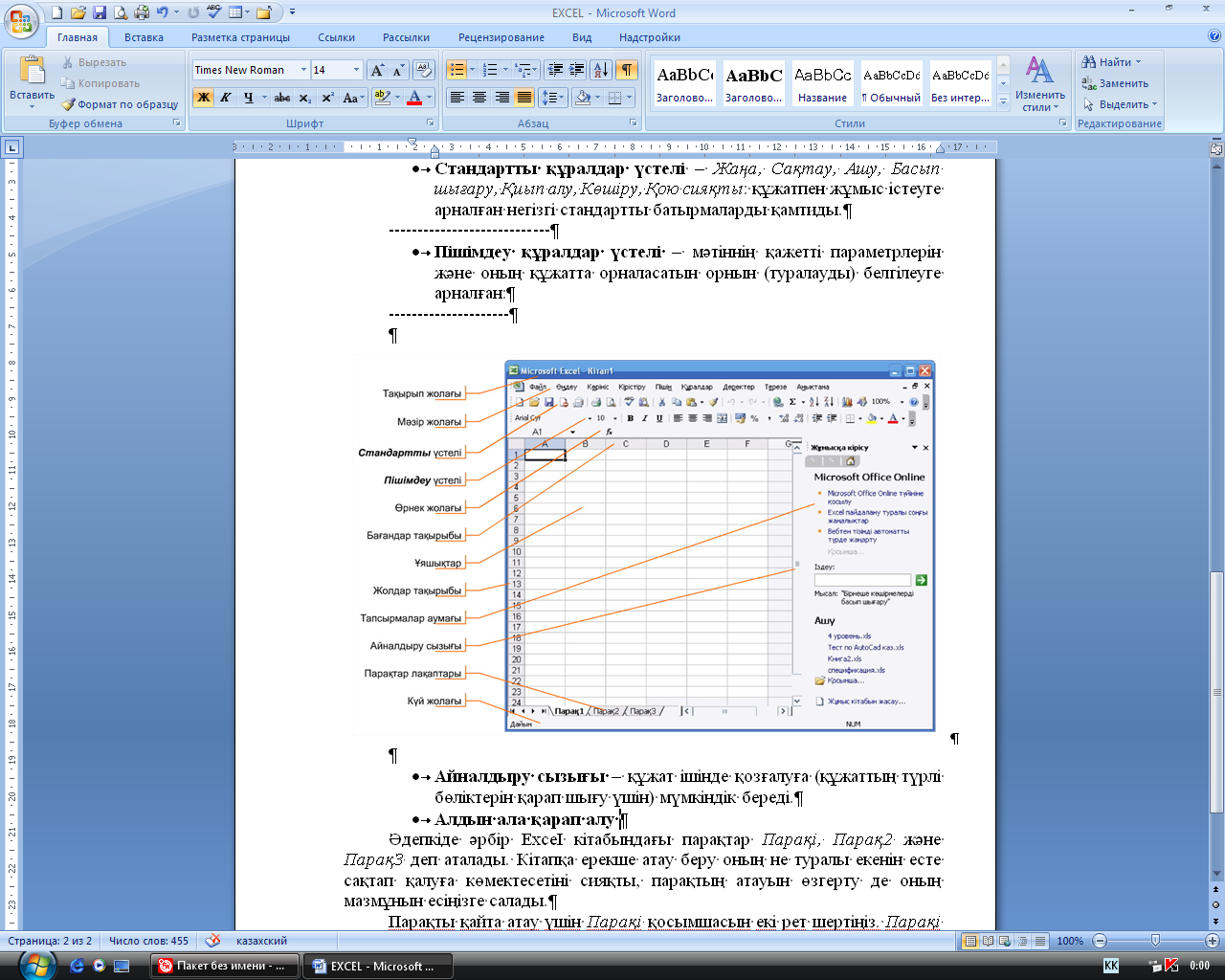This screenshot has height=980, width=1225.
Task: Switch to the Вставка tab
Action: click(144, 37)
